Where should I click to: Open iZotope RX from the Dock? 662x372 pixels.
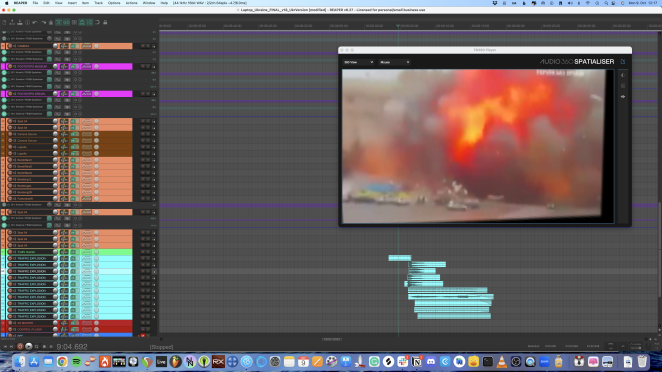218,362
